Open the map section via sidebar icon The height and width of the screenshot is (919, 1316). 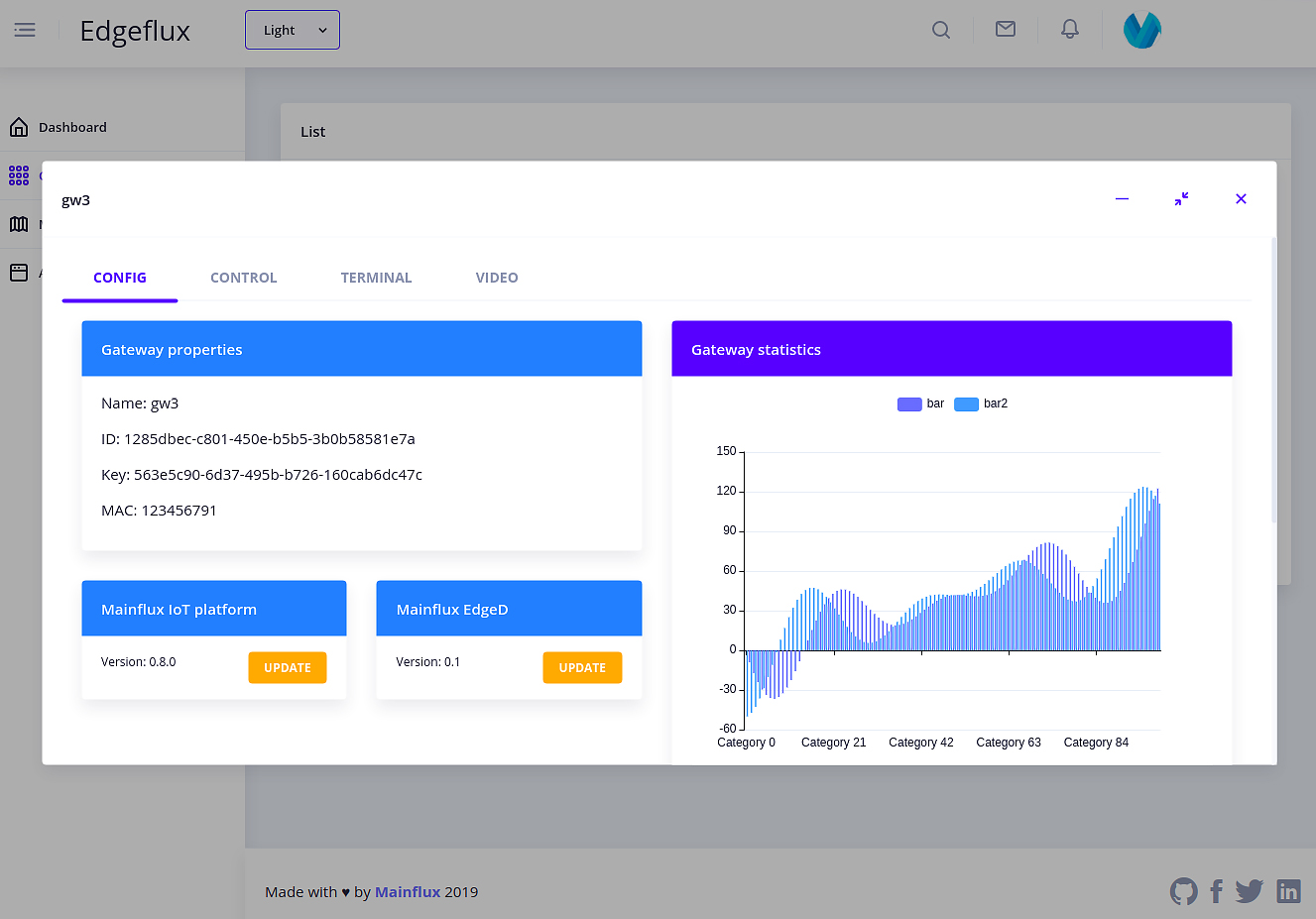(x=18, y=224)
